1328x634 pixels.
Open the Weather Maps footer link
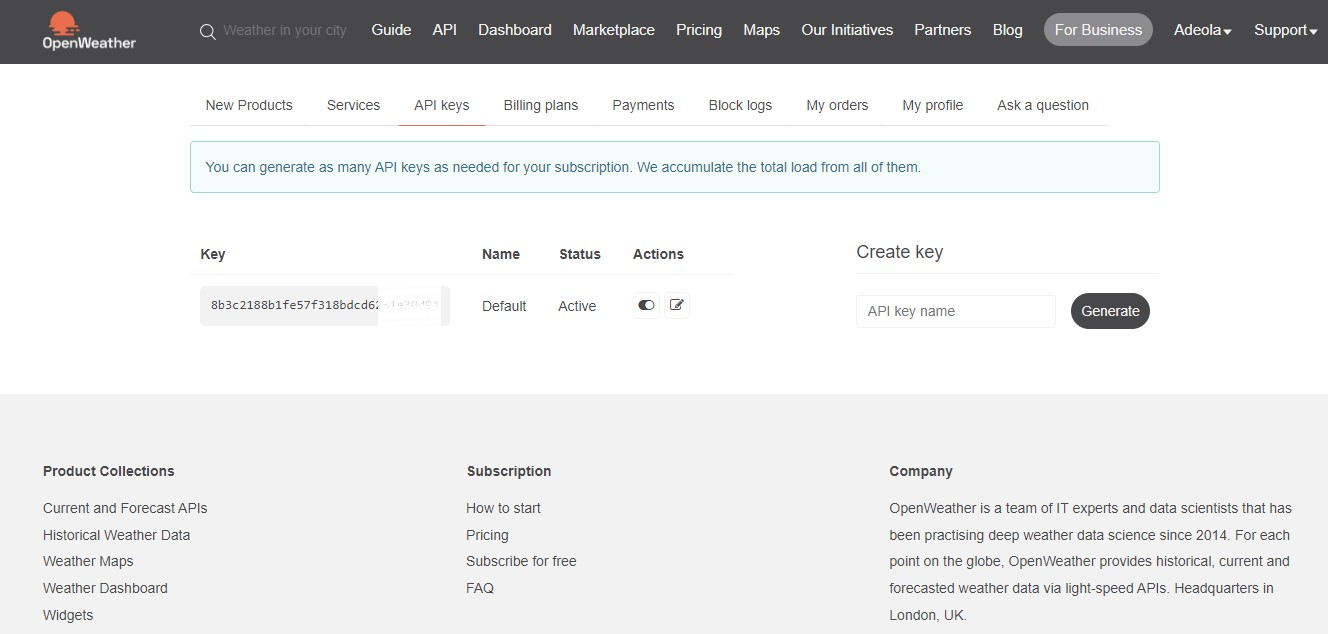[x=88, y=561]
